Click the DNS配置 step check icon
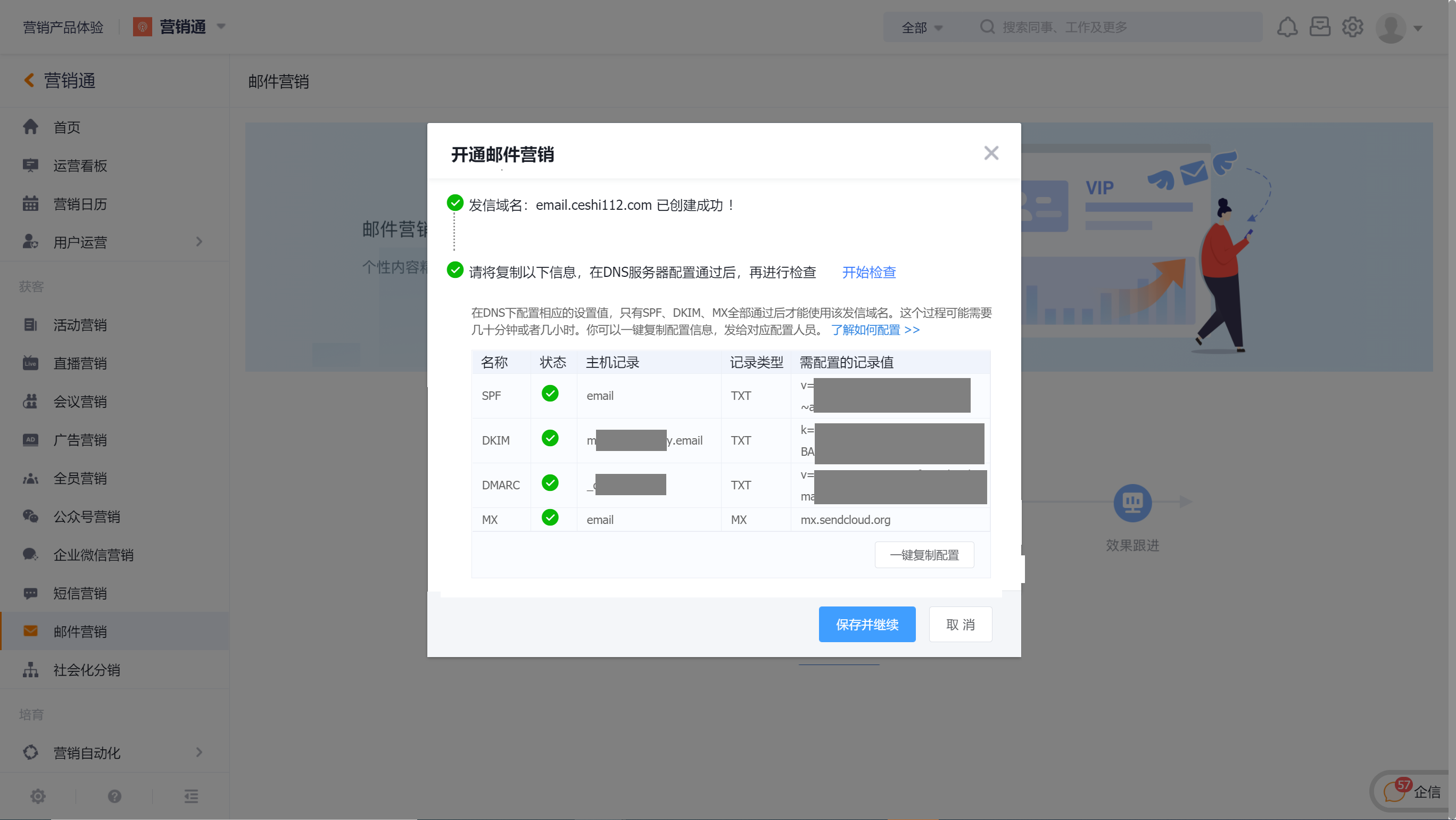 coord(455,270)
